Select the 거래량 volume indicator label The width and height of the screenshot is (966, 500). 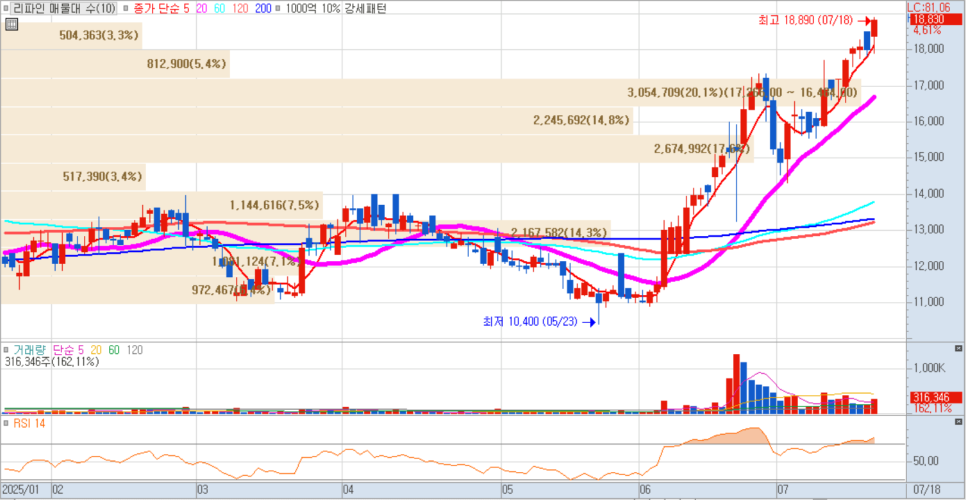31,350
